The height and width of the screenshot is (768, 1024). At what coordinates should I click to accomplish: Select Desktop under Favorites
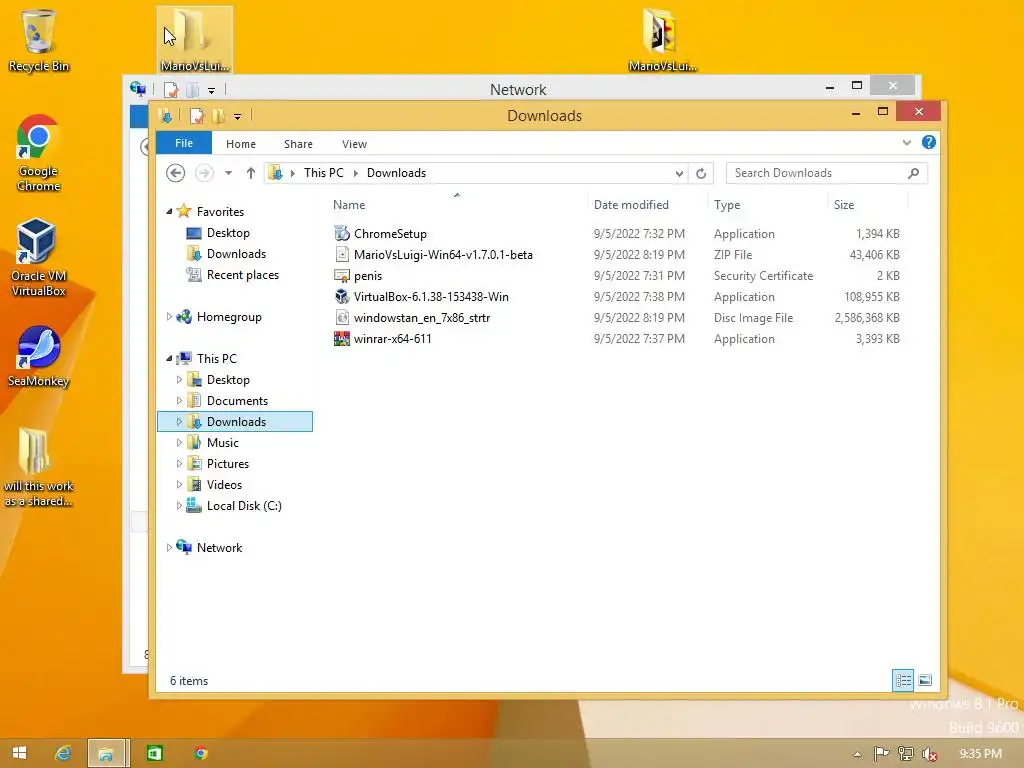228,232
